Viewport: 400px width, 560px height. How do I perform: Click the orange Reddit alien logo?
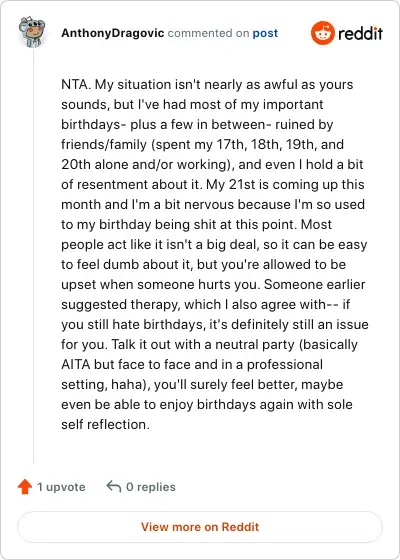tap(322, 33)
